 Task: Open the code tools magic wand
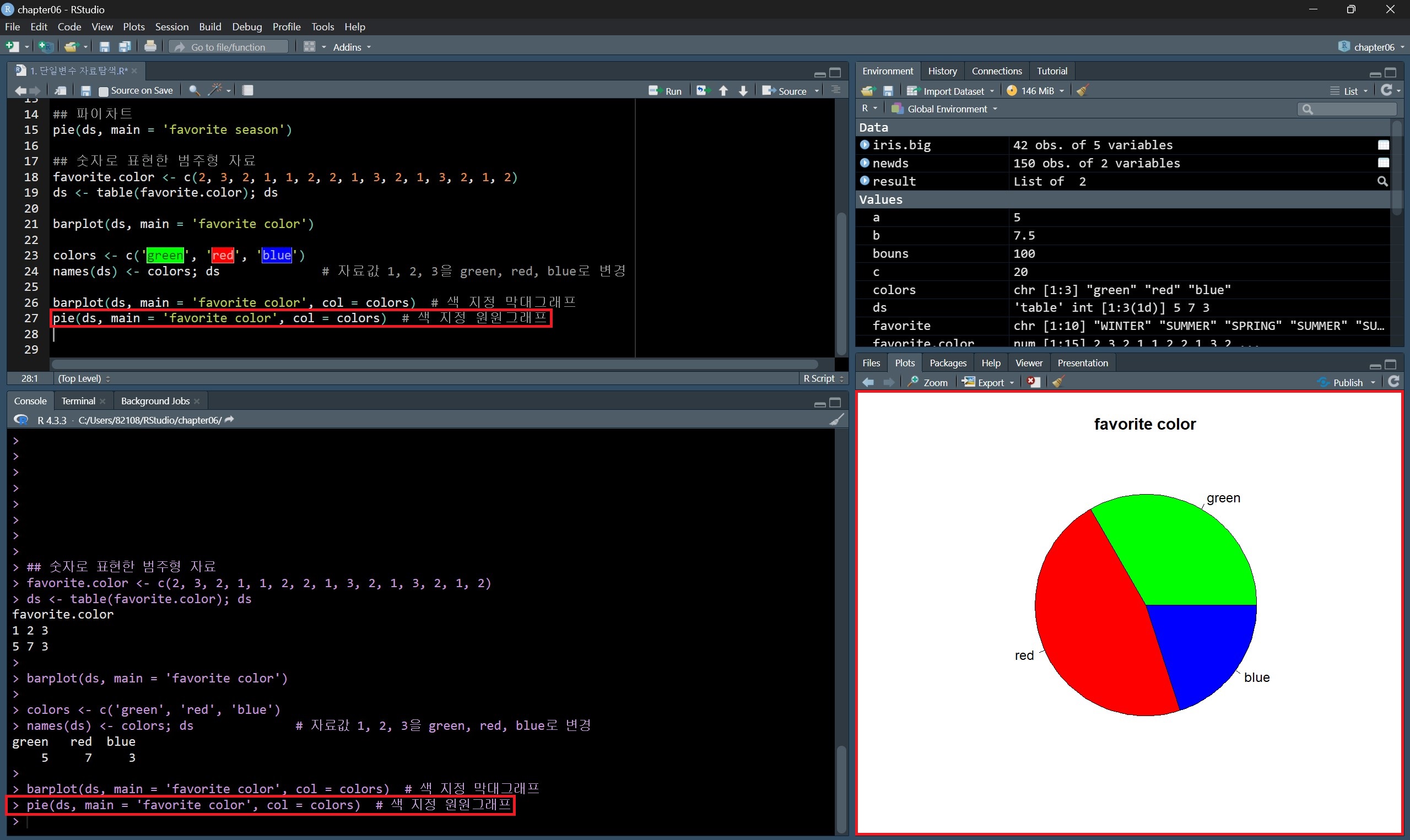point(214,90)
